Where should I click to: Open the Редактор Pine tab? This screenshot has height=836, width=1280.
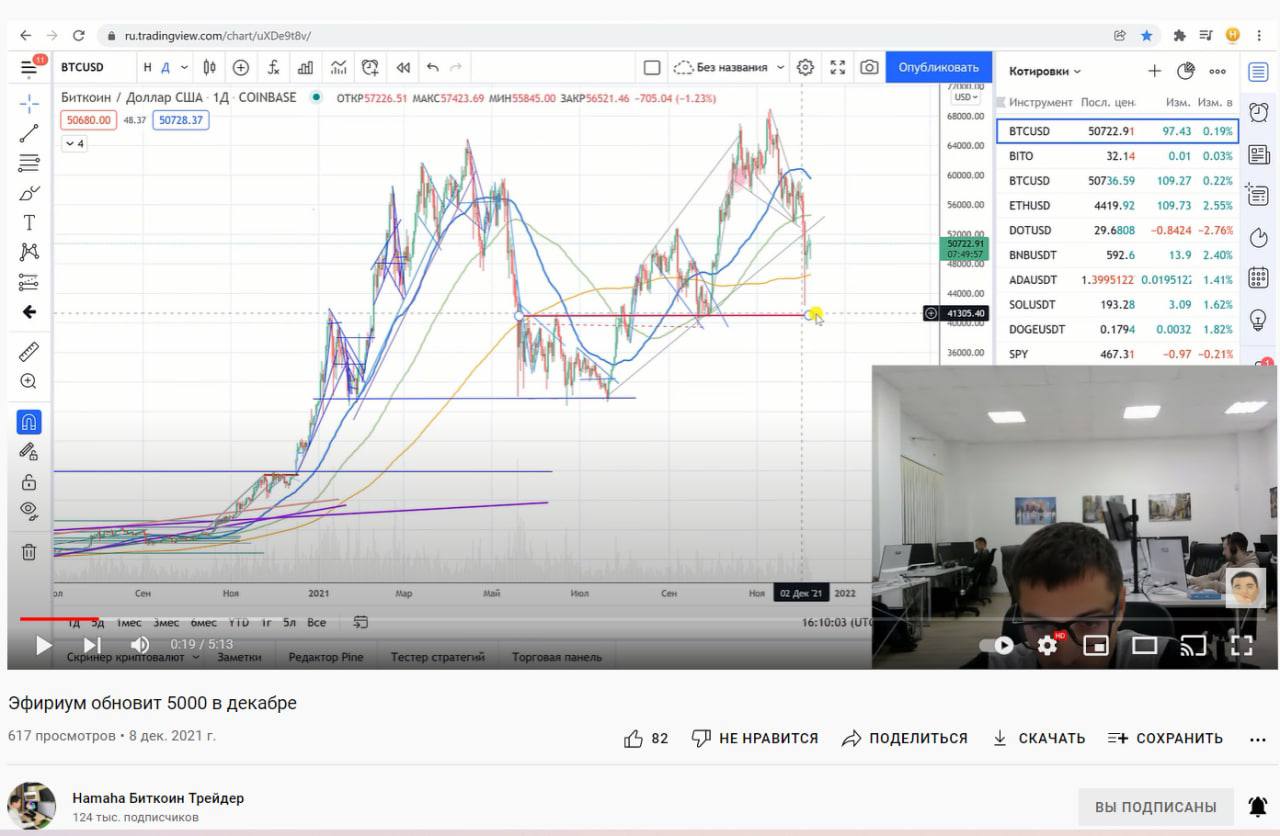point(326,657)
